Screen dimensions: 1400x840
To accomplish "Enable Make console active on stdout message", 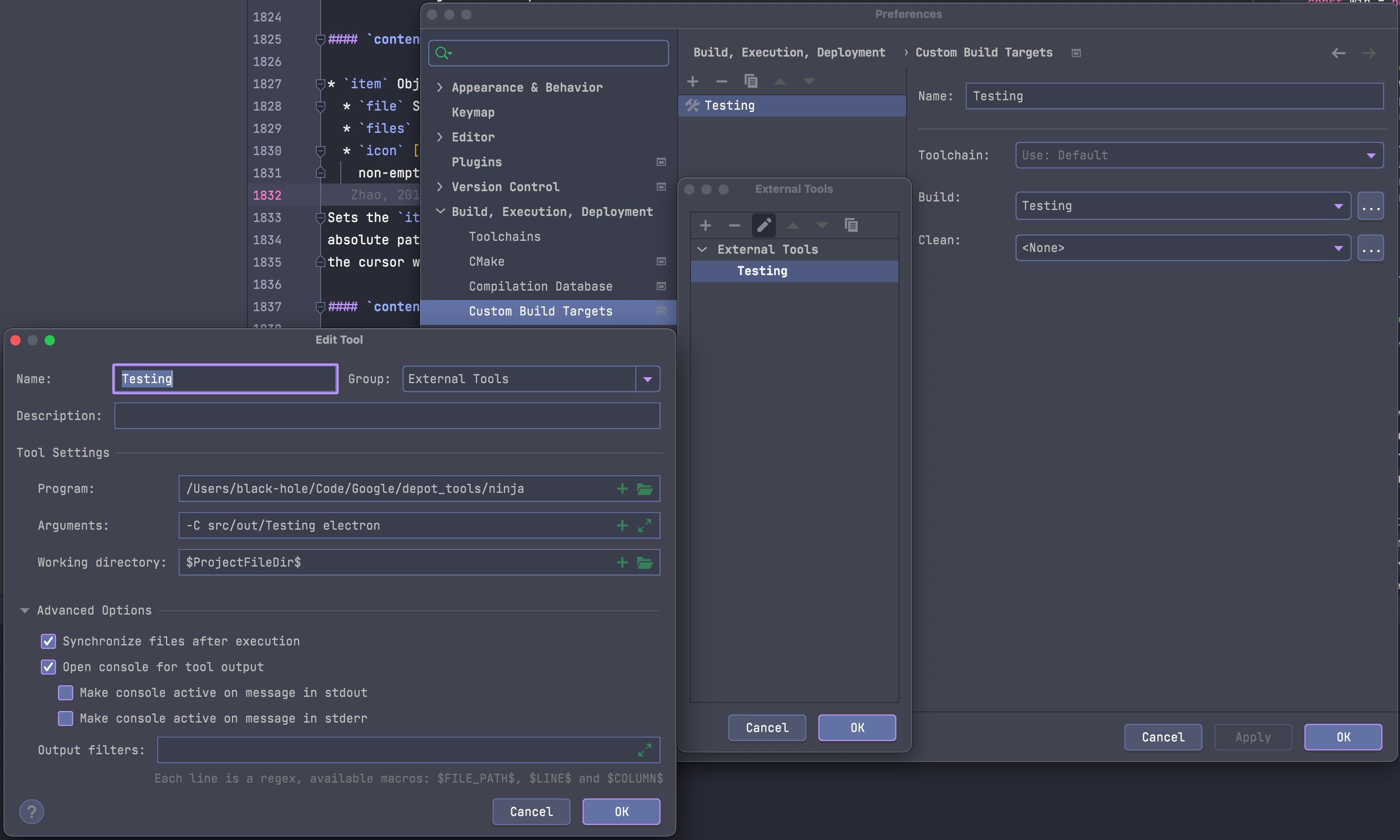I will coord(66,693).
